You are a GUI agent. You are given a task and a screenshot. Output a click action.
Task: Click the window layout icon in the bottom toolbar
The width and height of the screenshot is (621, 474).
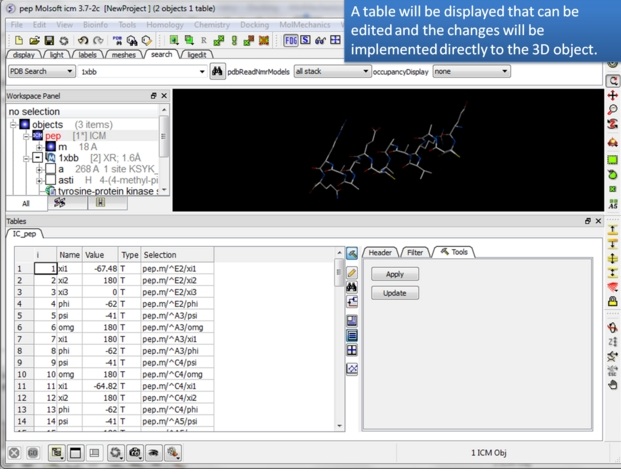75,453
